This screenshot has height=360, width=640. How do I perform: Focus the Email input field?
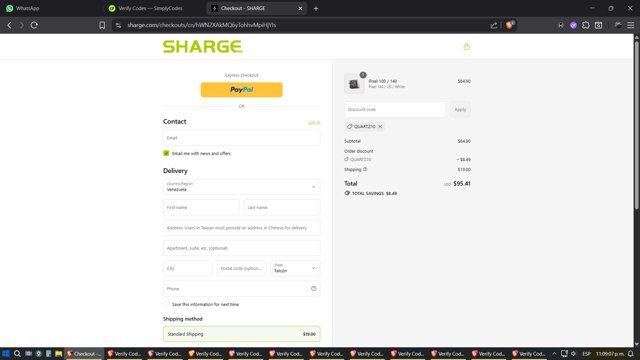coord(241,138)
